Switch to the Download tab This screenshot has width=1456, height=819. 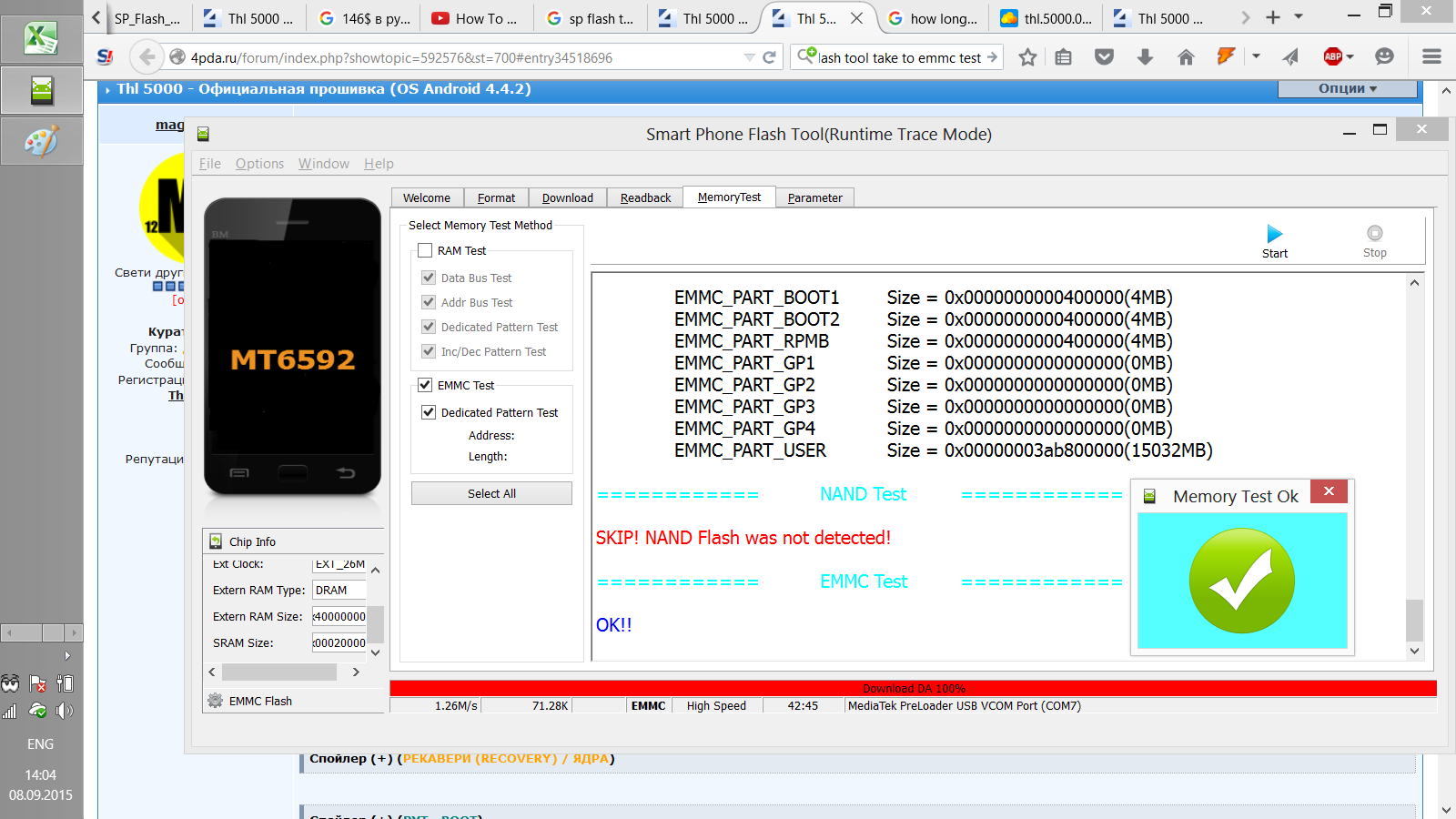click(x=568, y=197)
